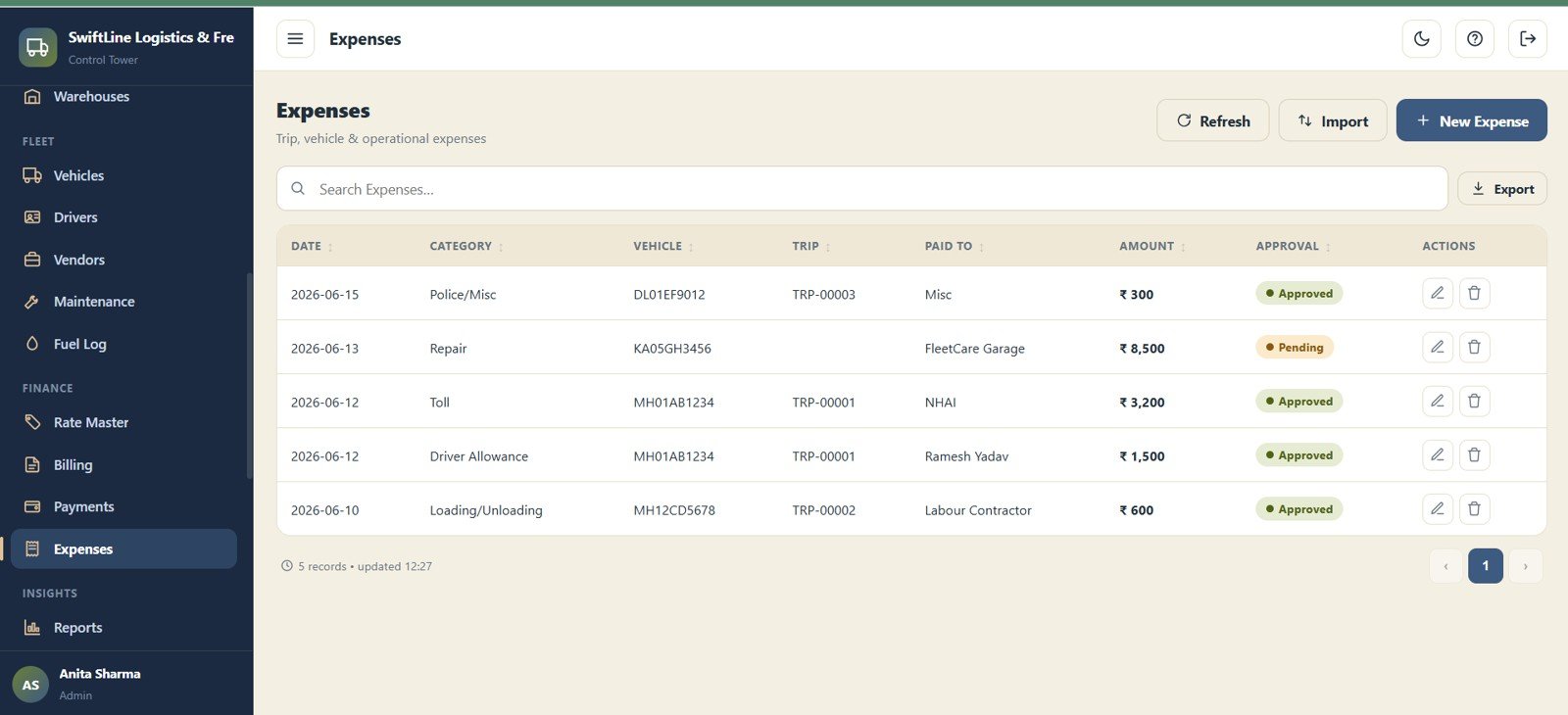
Task: Edit the Ramesh Yadav driver allowance expense
Action: pos(1437,454)
